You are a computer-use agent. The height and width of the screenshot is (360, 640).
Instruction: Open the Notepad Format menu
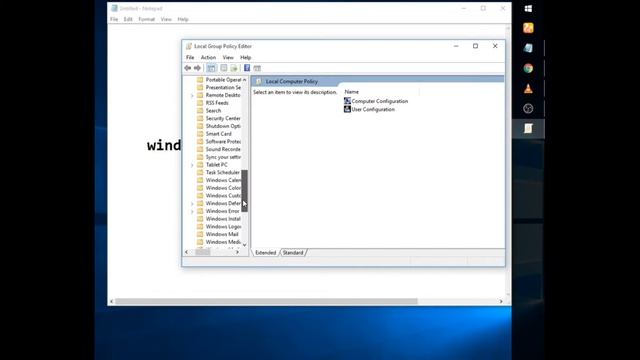(x=147, y=19)
